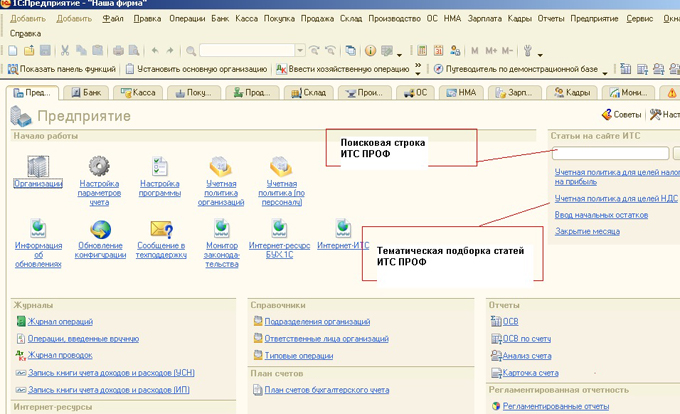This screenshot has height=414, width=680.
Task: Click the Redo arrow icon
Action: click(x=170, y=51)
